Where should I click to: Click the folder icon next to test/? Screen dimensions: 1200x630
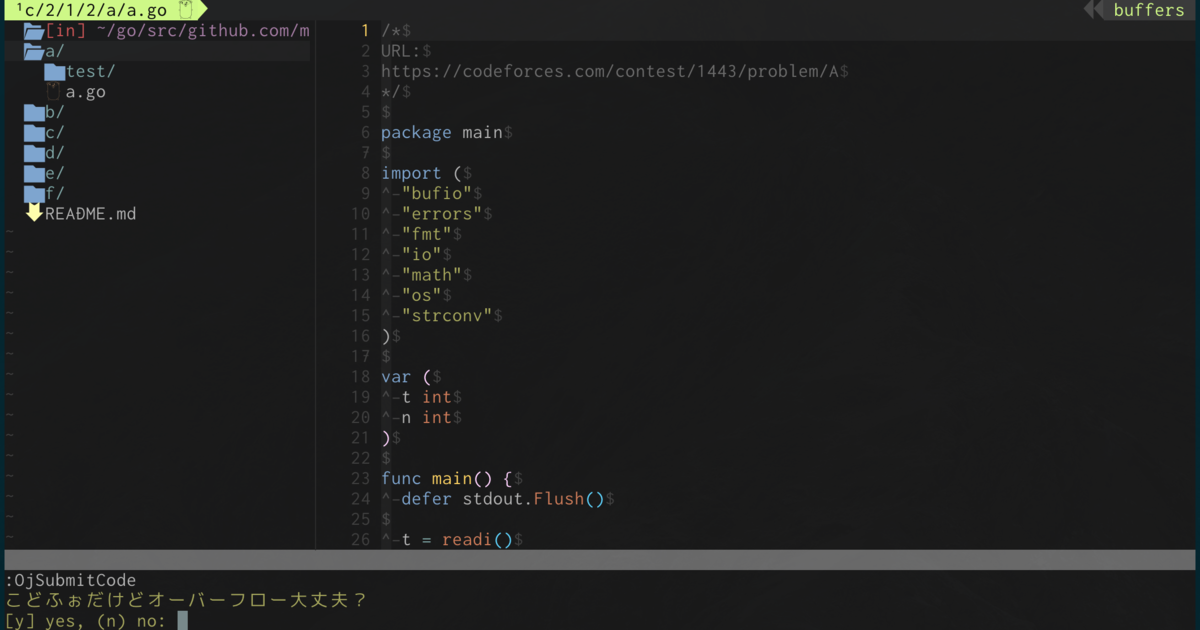tap(54, 72)
